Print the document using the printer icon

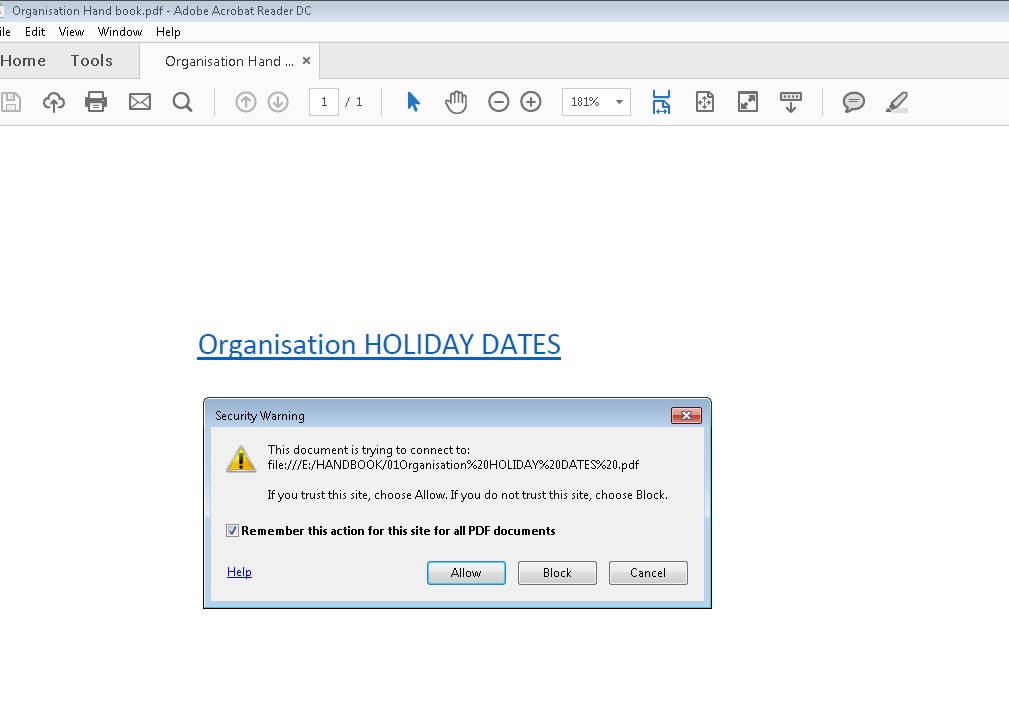(x=96, y=101)
